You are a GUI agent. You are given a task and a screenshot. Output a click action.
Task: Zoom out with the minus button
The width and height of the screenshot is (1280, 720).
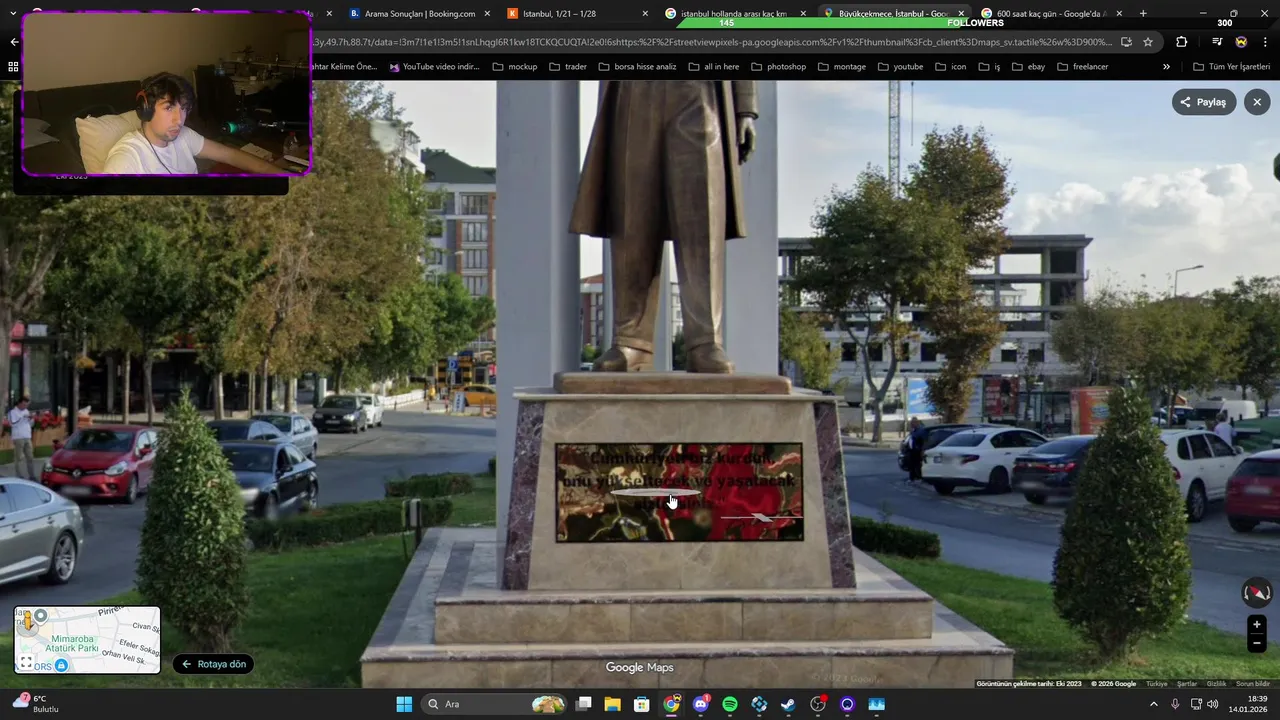coord(1257,644)
